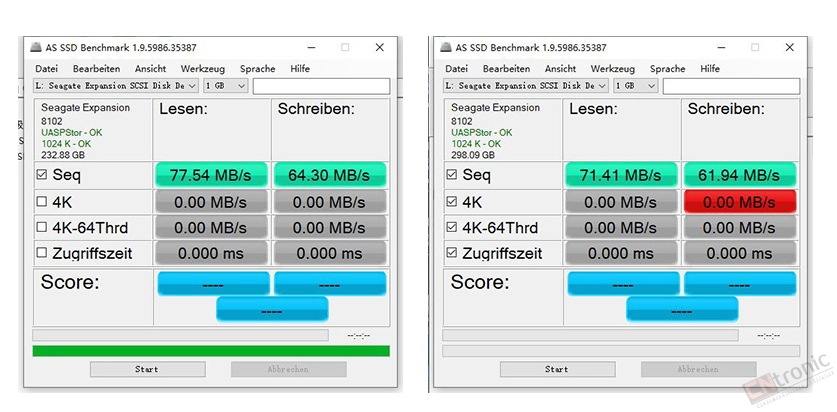The width and height of the screenshot is (837, 412).
Task: Minimize the left AS SSD Benchmark window
Action: tap(311, 47)
